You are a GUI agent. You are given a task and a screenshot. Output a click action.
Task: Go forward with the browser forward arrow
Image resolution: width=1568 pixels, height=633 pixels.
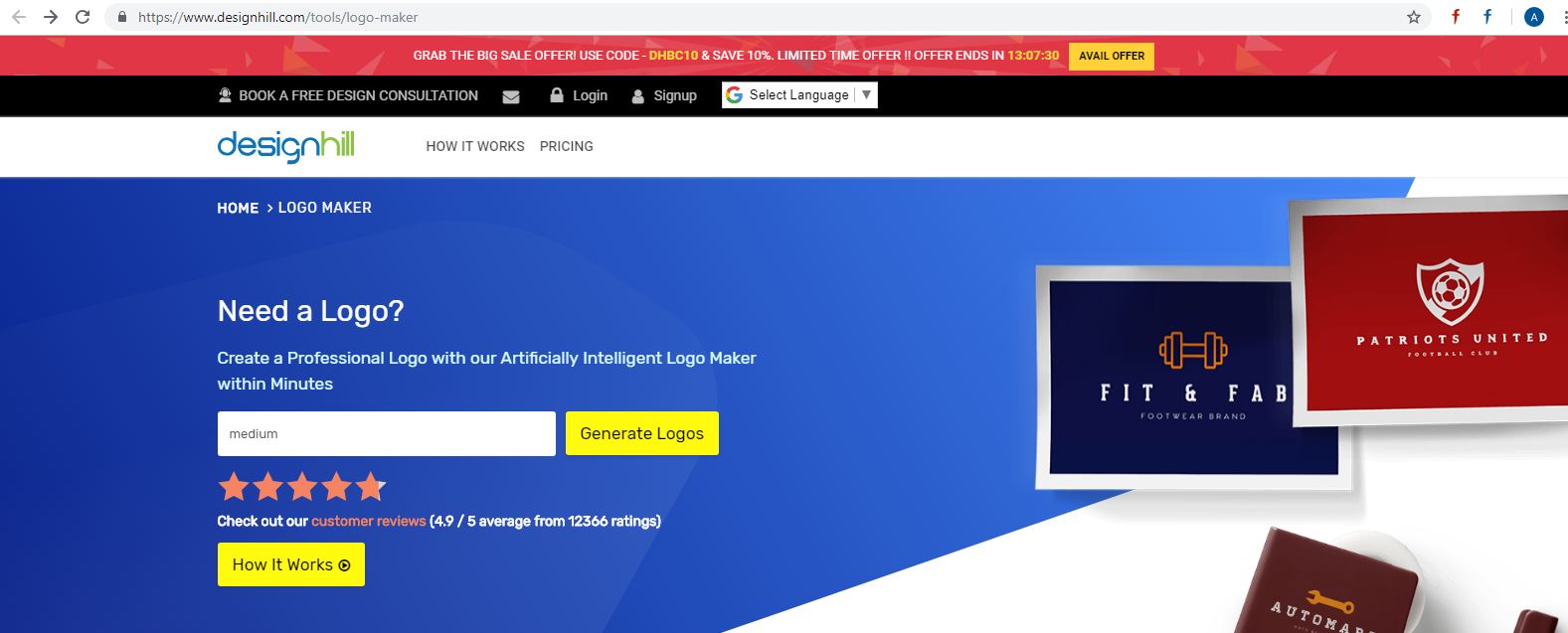click(x=51, y=17)
